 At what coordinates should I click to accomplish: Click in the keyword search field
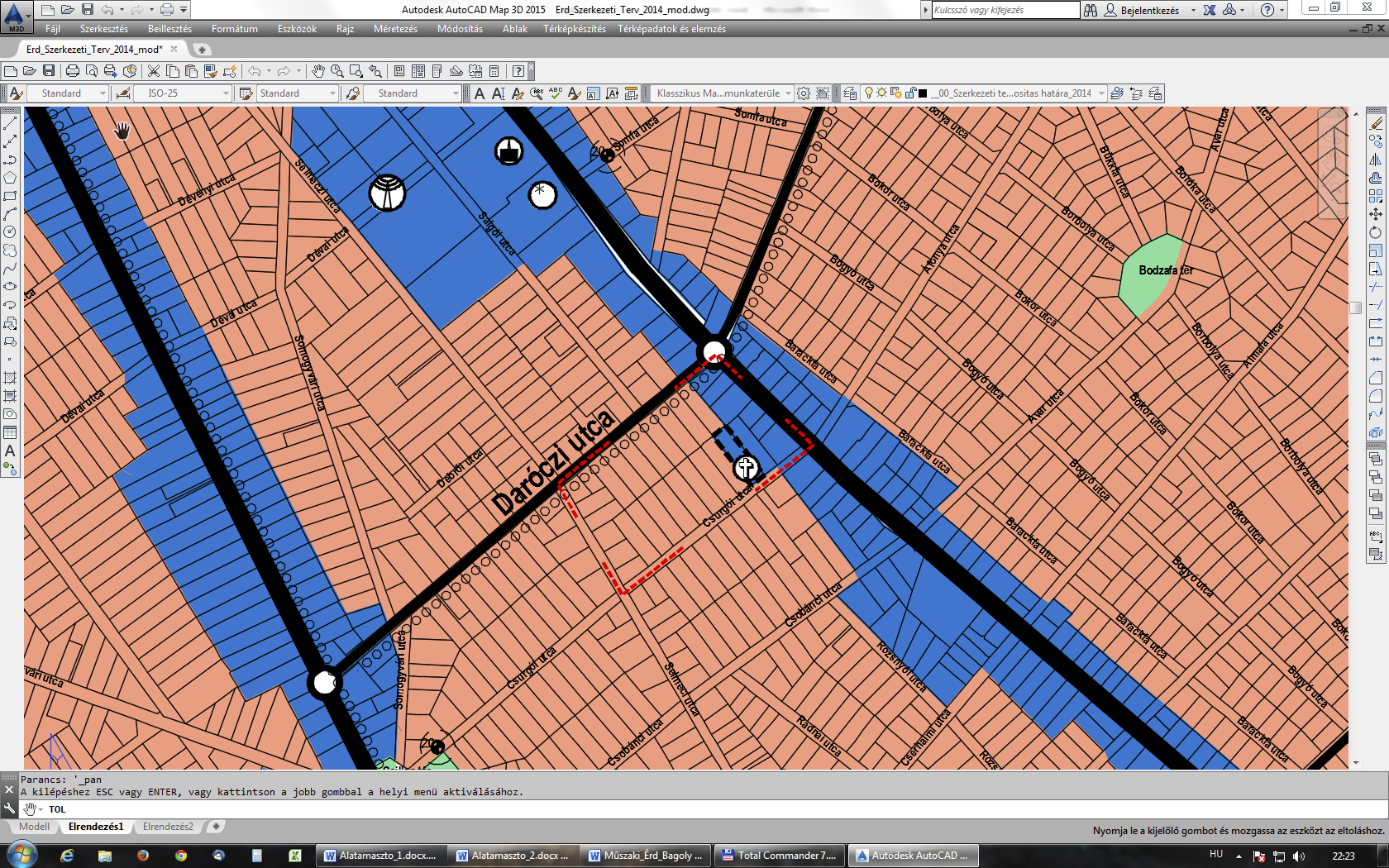pyautogui.click(x=1005, y=10)
